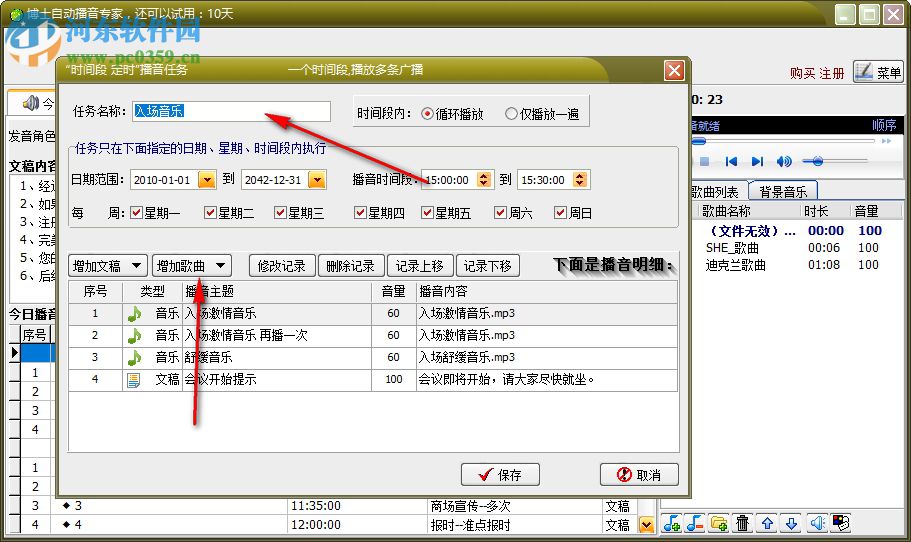Click the 购买 link
The width and height of the screenshot is (911, 542).
(802, 73)
